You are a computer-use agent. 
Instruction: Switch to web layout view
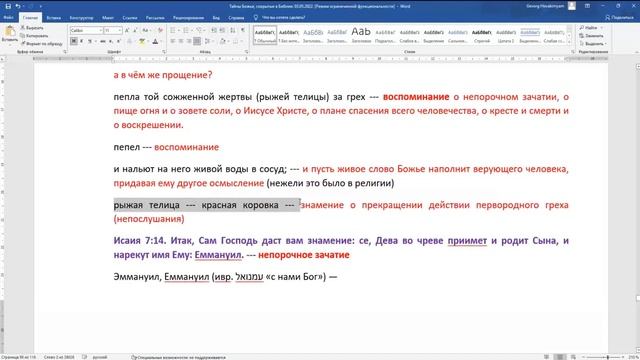[573, 357]
